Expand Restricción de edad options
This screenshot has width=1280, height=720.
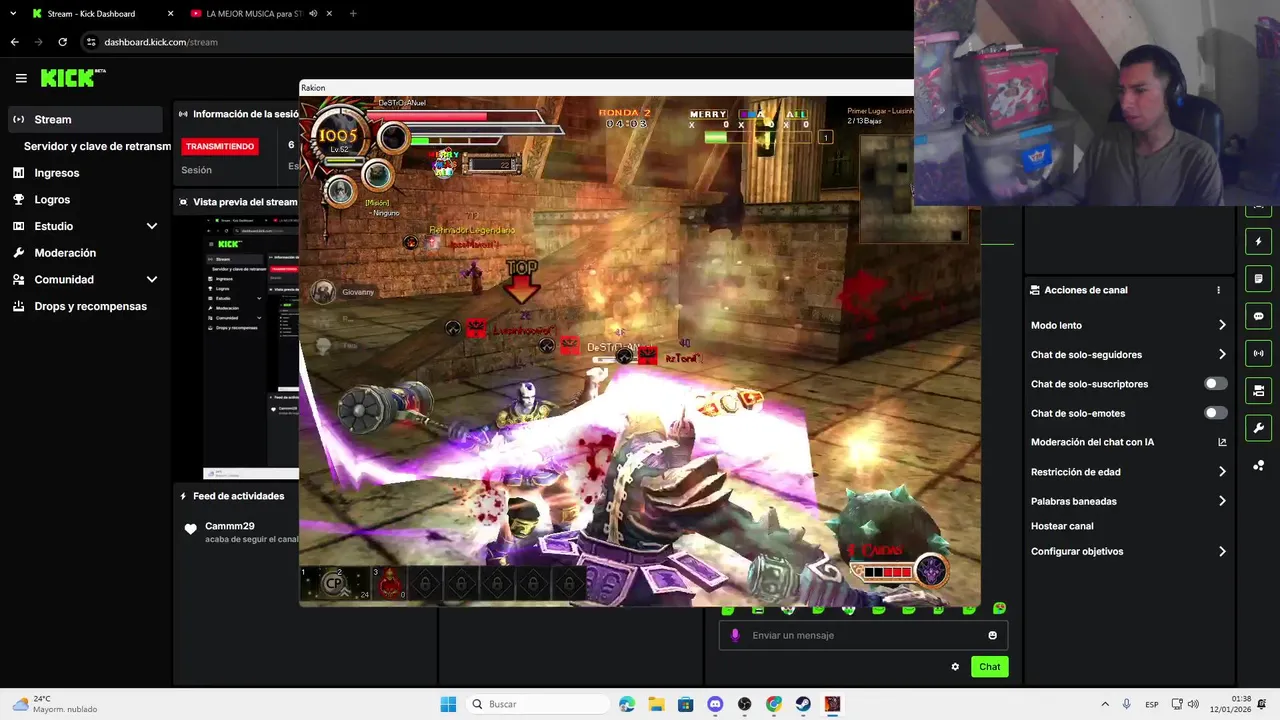pos(1222,472)
